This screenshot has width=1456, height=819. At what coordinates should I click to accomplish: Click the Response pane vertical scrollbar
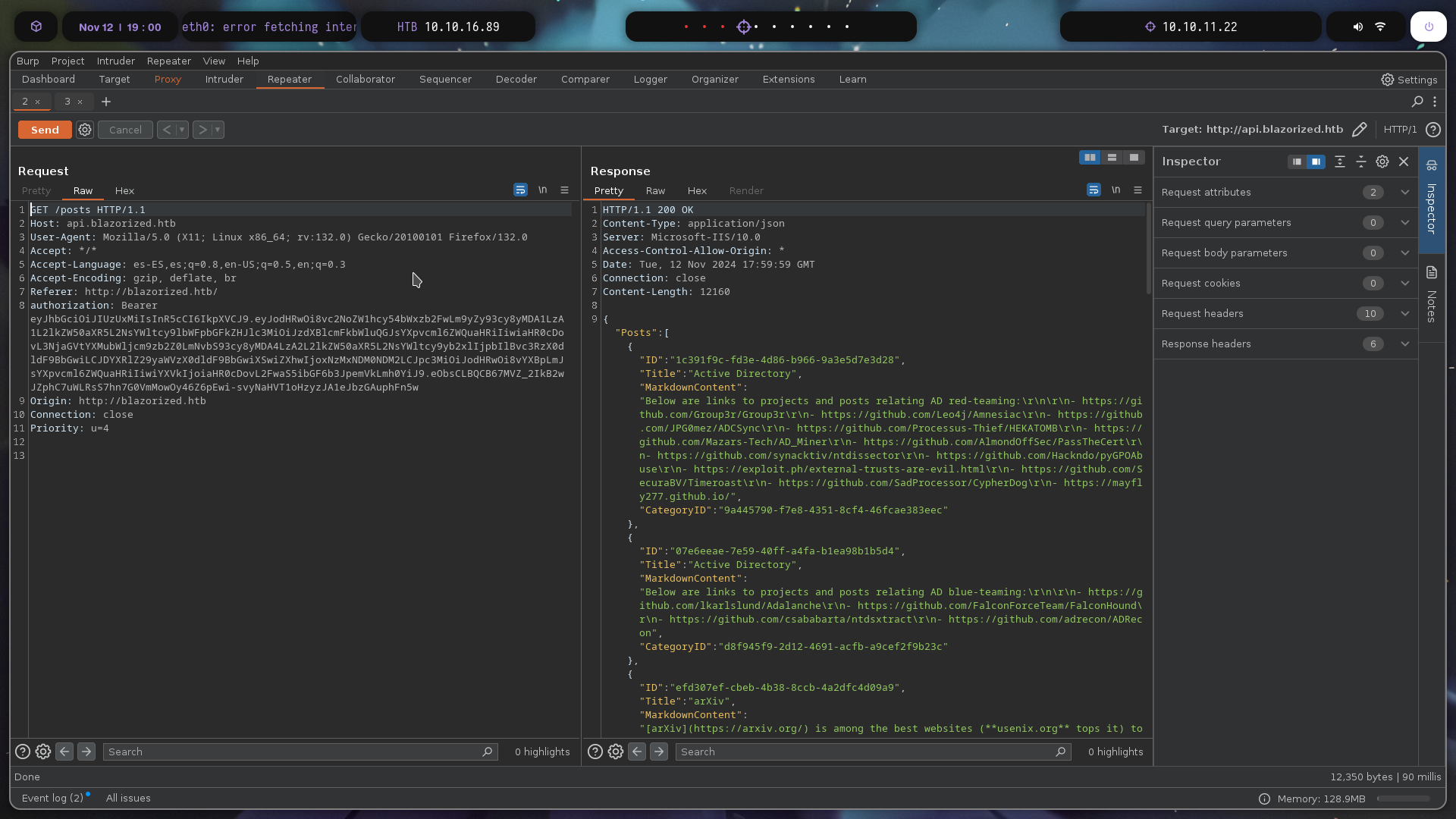(x=1148, y=248)
